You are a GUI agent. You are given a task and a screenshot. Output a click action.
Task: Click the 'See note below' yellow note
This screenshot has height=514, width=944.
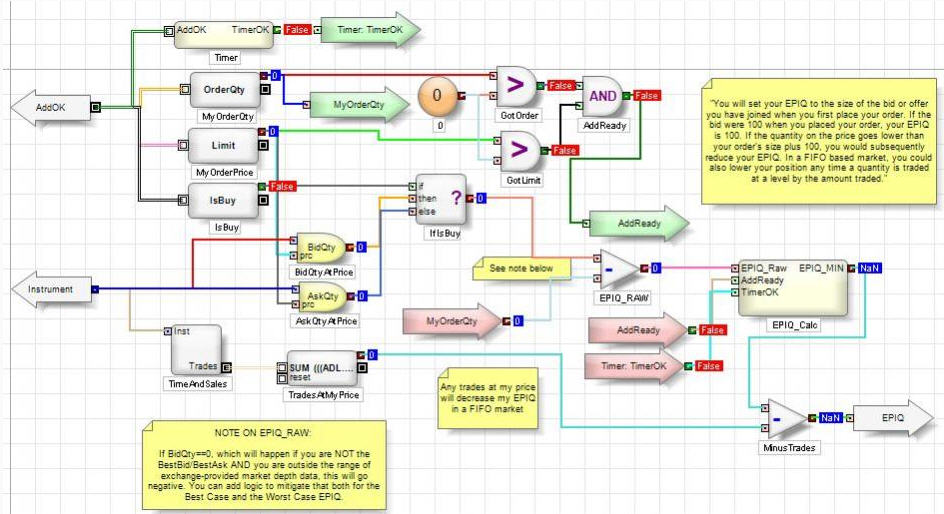pos(522,269)
